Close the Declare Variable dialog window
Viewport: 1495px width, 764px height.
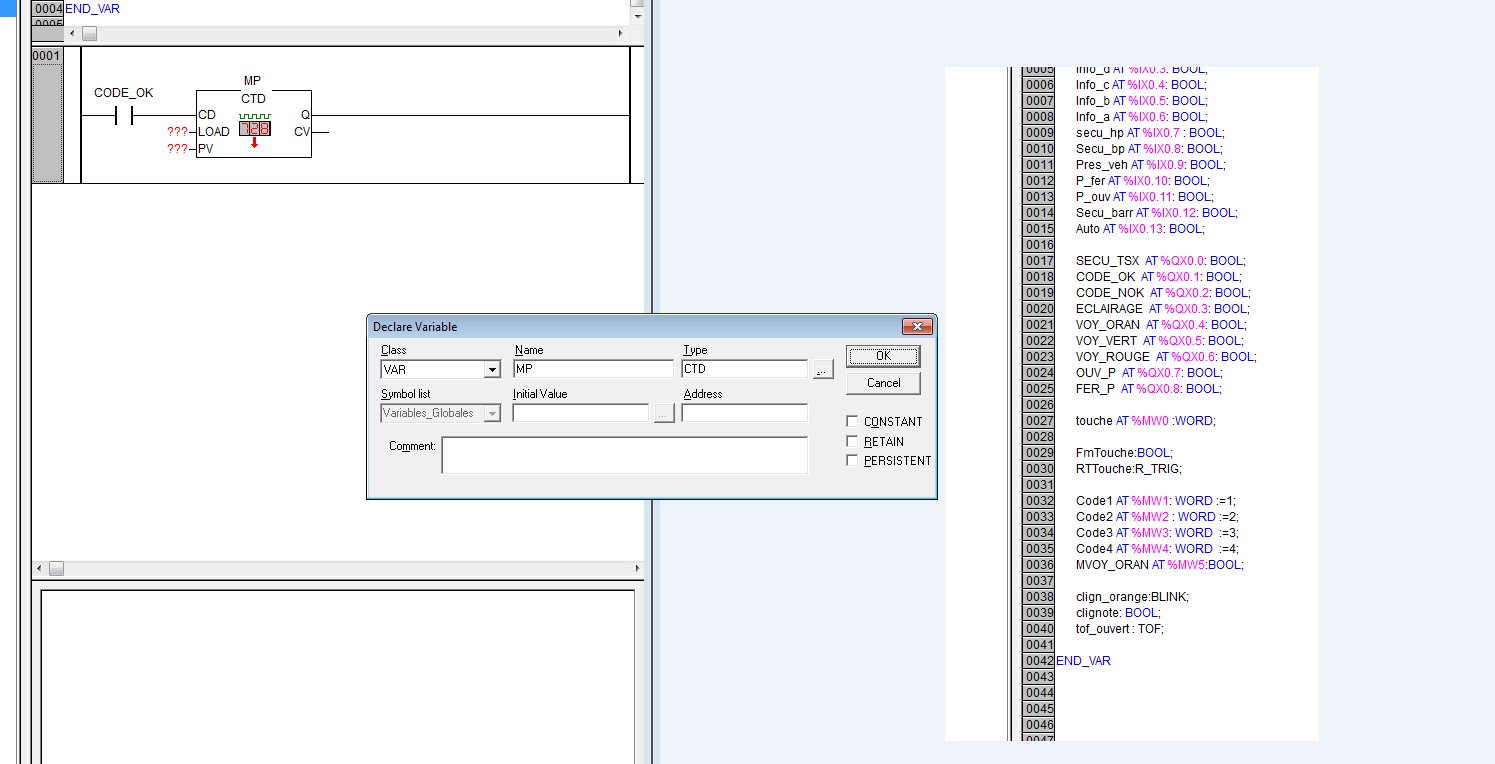coord(916,327)
